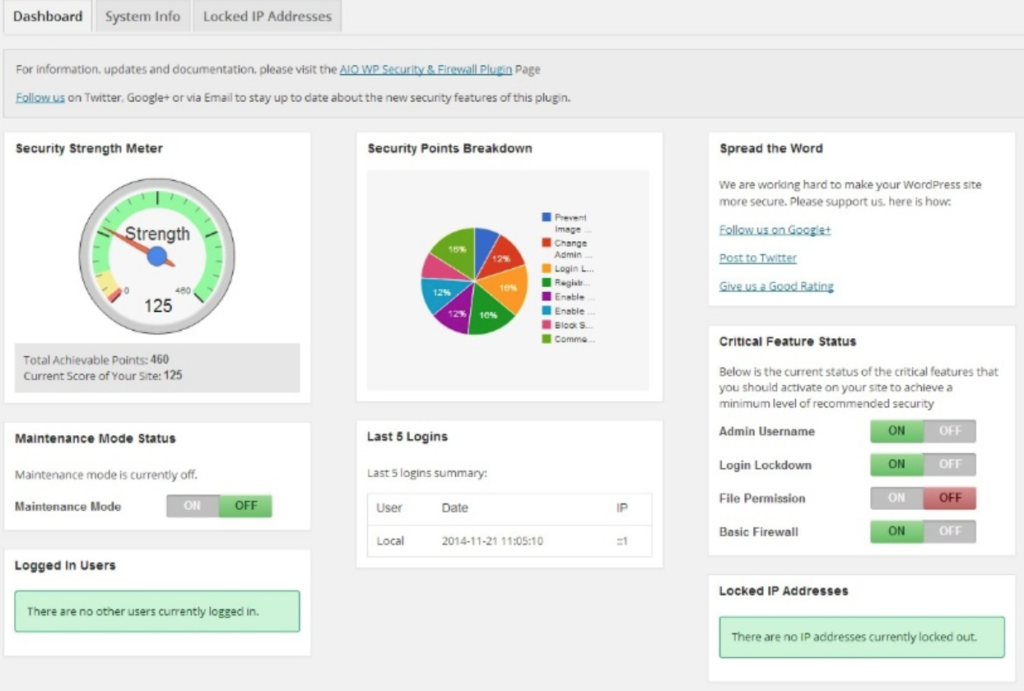Switch to the System Info tab
The width and height of the screenshot is (1024, 691).
(x=142, y=17)
